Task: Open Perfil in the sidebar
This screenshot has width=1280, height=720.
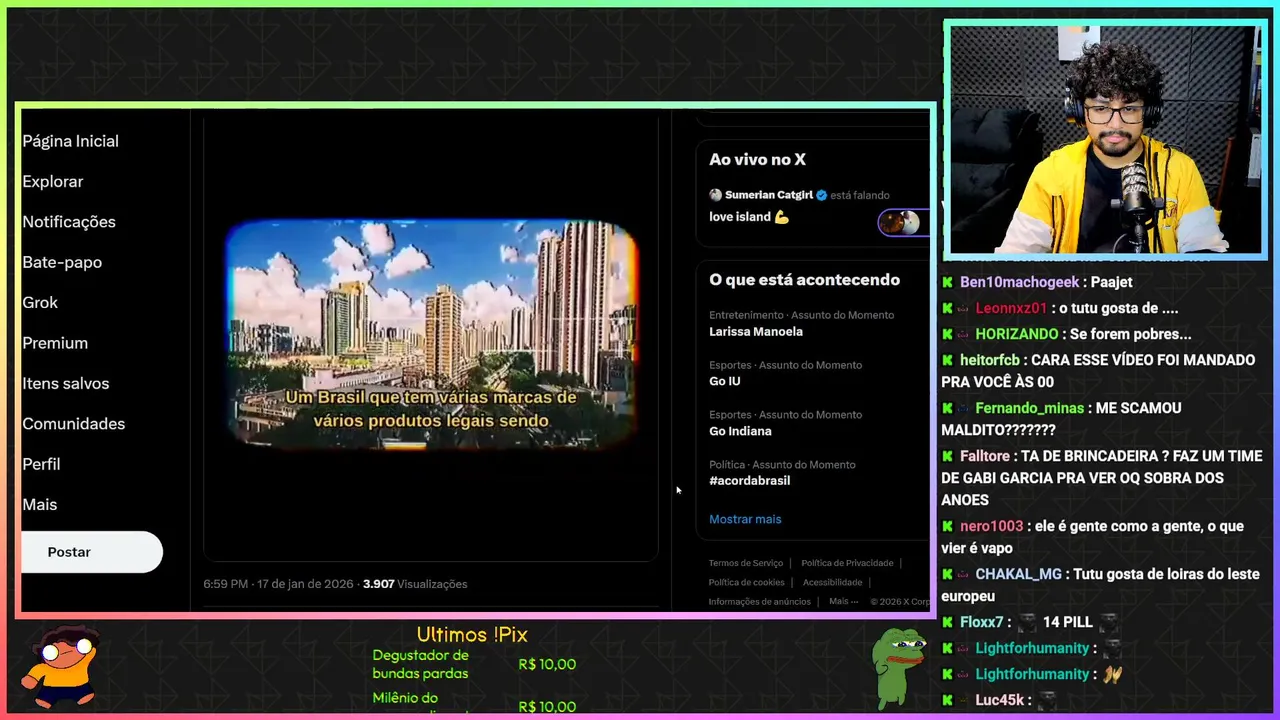Action: [41, 464]
